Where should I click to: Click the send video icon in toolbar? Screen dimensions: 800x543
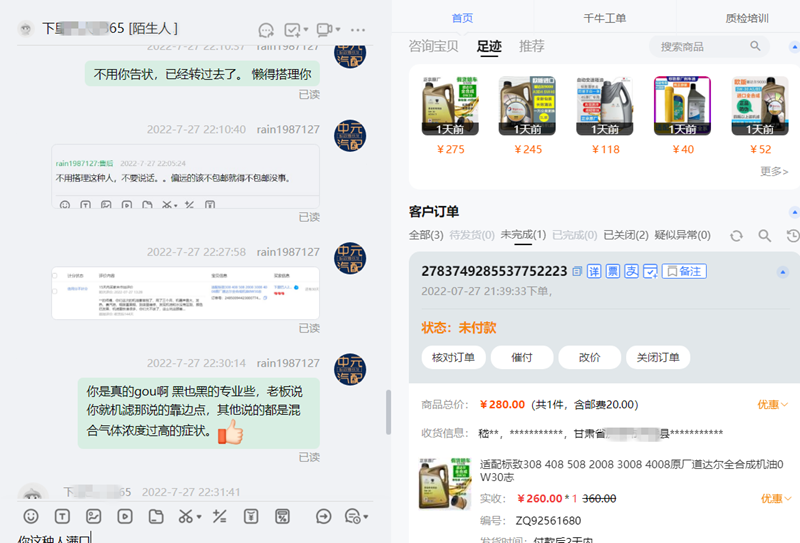click(125, 516)
